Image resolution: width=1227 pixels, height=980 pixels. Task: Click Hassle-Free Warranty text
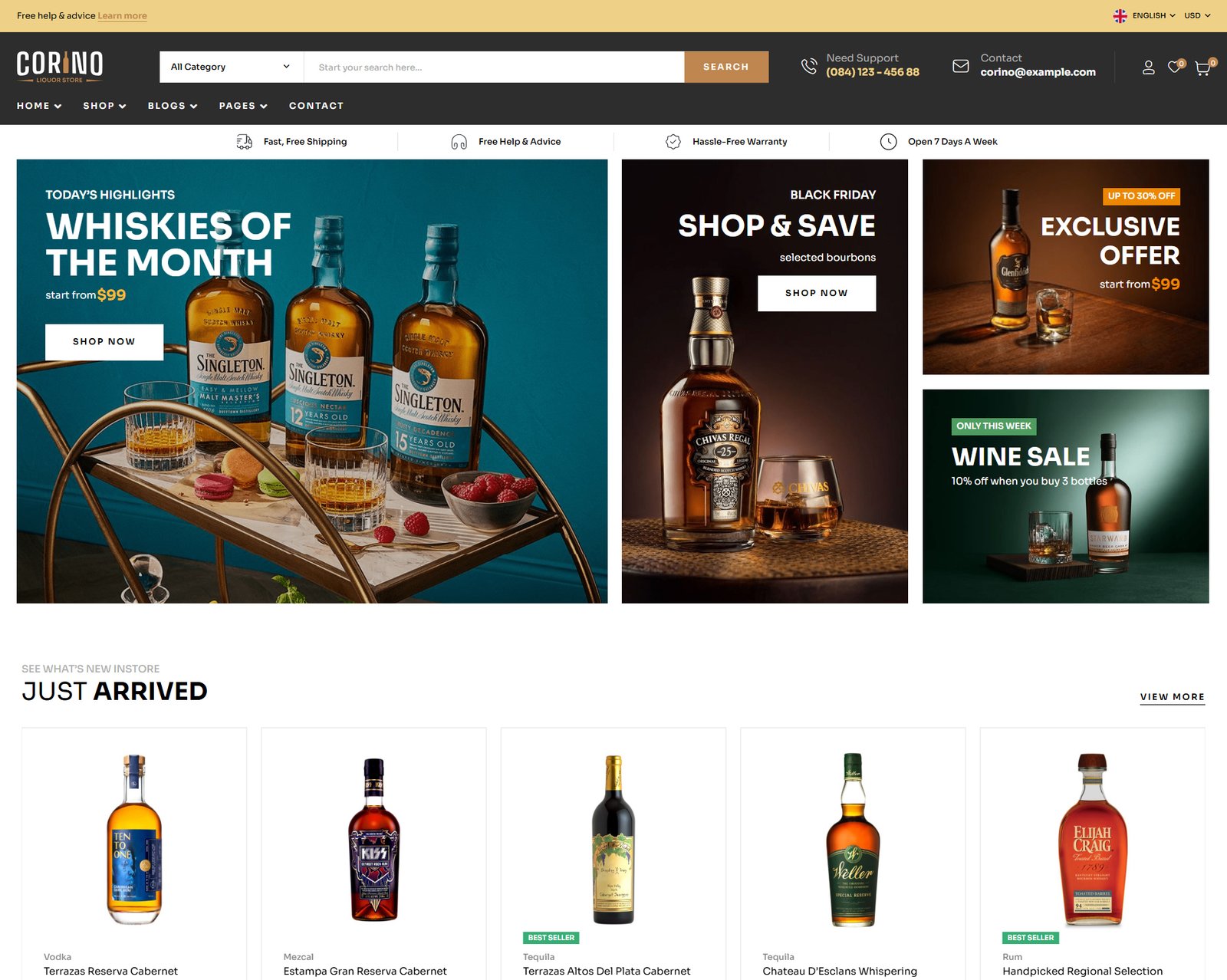coord(739,142)
